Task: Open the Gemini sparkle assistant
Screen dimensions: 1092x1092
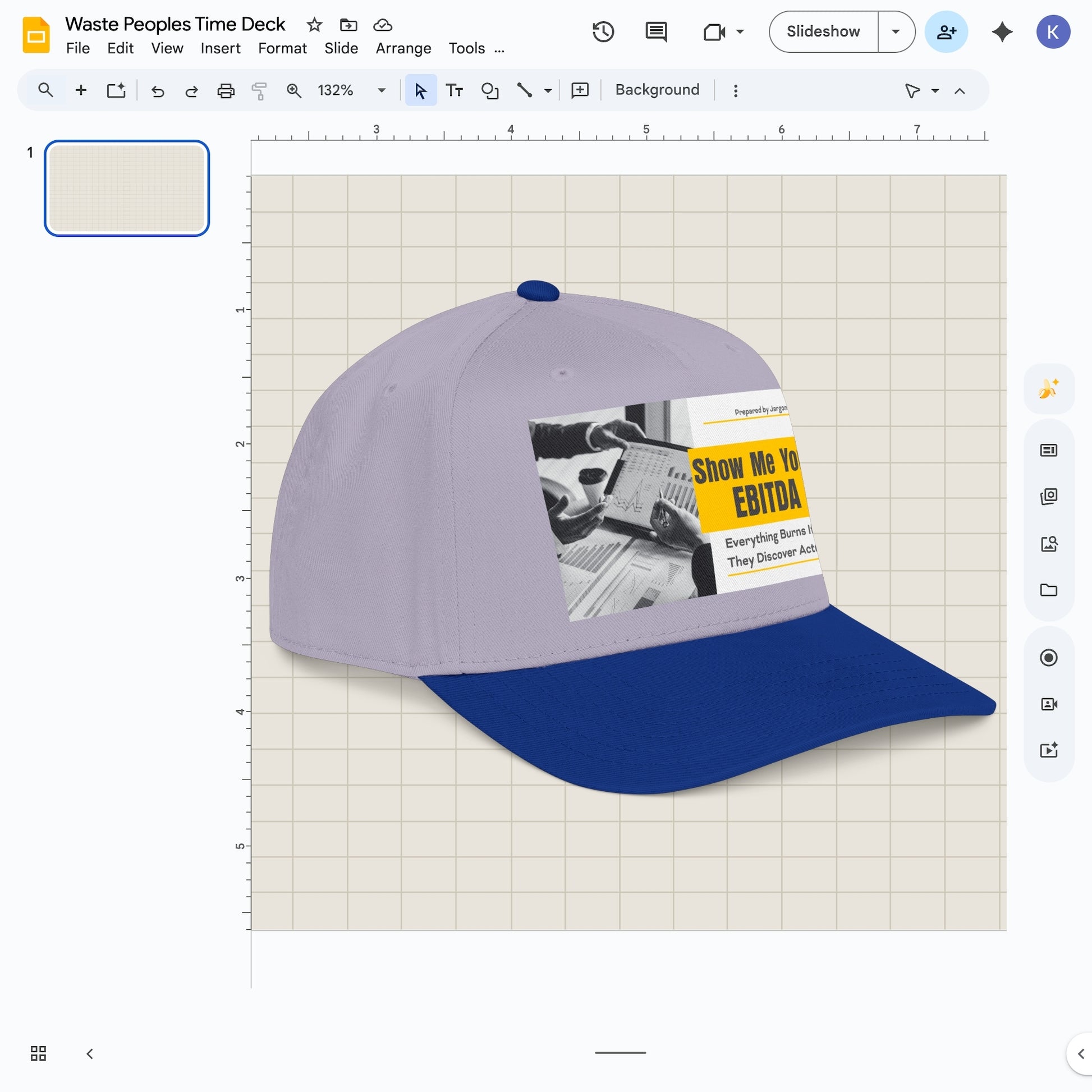Action: (1002, 31)
